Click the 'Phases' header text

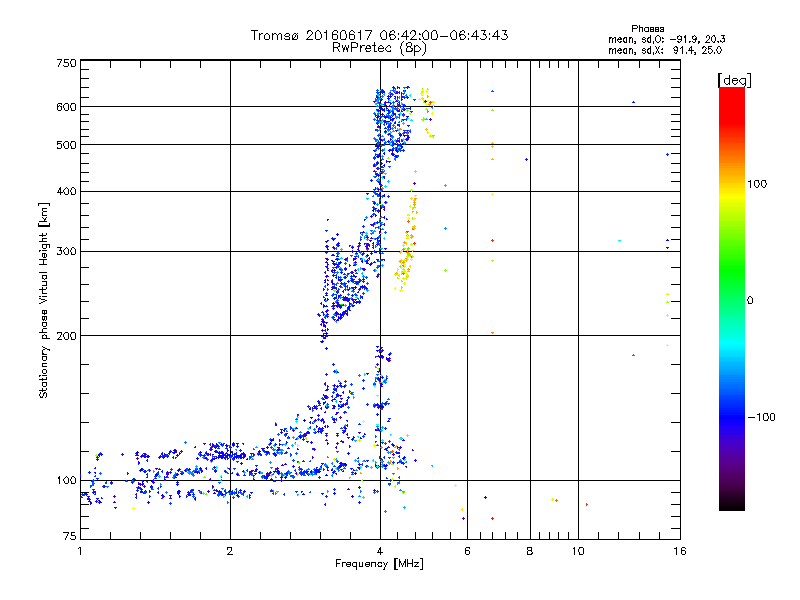pos(647,29)
